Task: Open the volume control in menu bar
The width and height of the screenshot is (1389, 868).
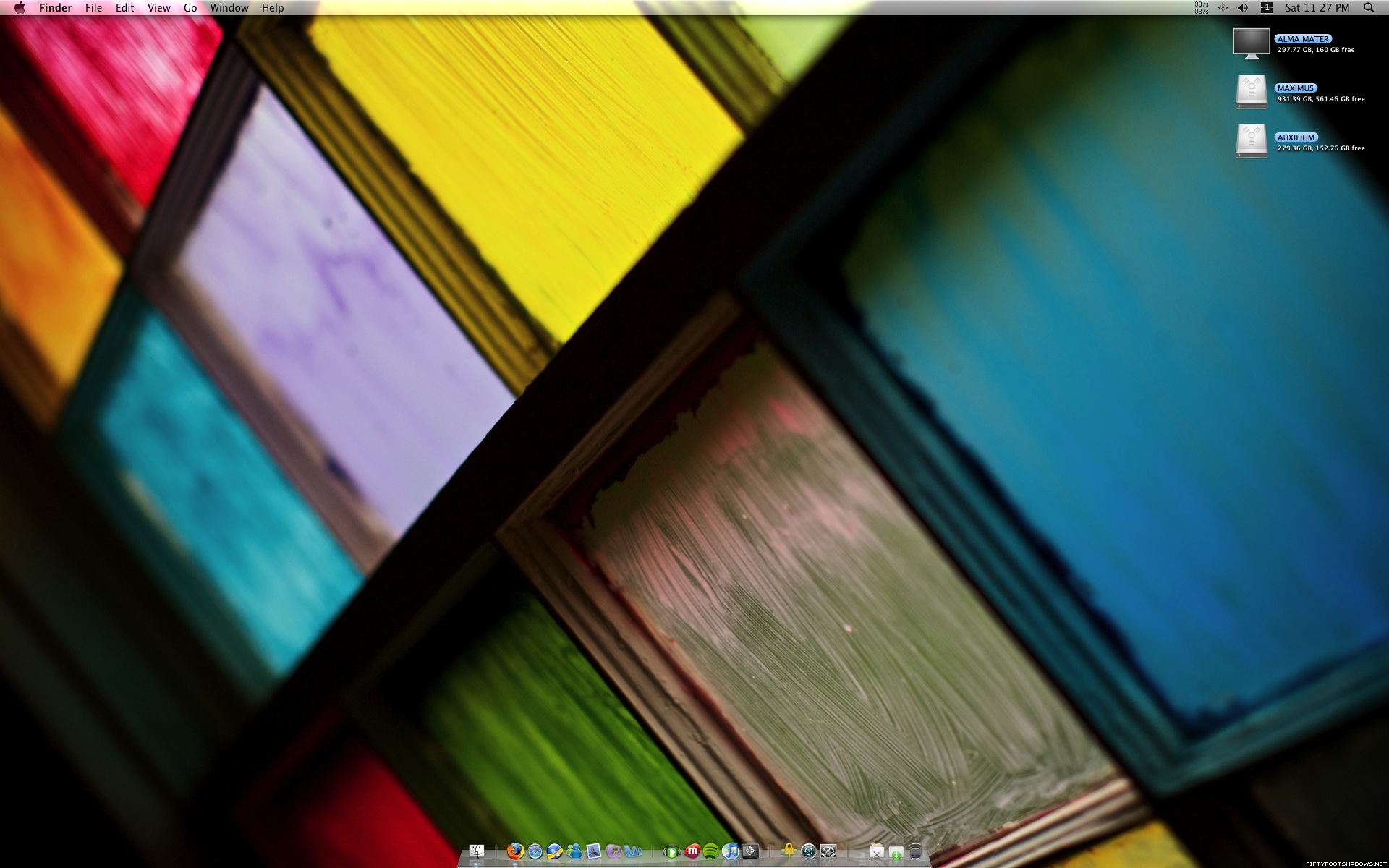Action: click(x=1243, y=8)
